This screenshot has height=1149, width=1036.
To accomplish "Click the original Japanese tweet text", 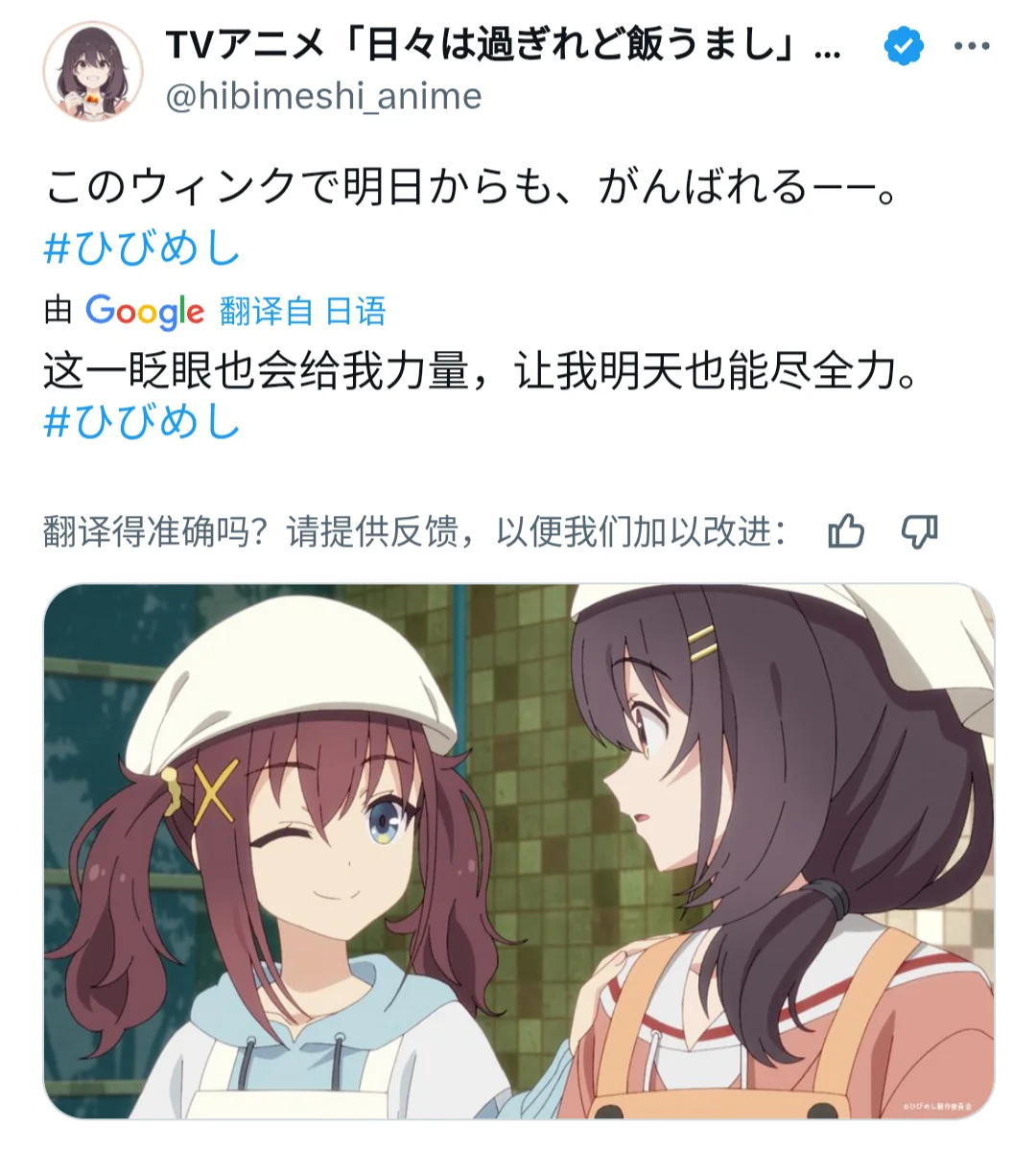I will [470, 187].
